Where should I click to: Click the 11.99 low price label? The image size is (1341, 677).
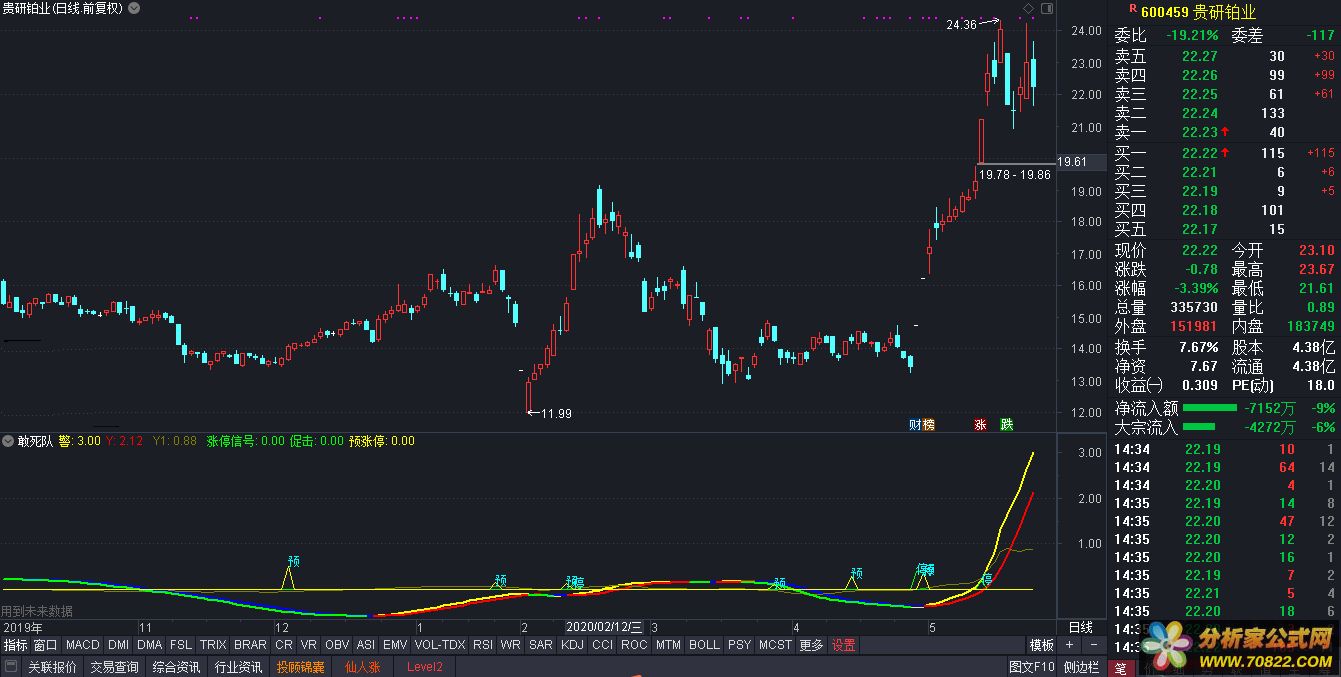pos(556,413)
